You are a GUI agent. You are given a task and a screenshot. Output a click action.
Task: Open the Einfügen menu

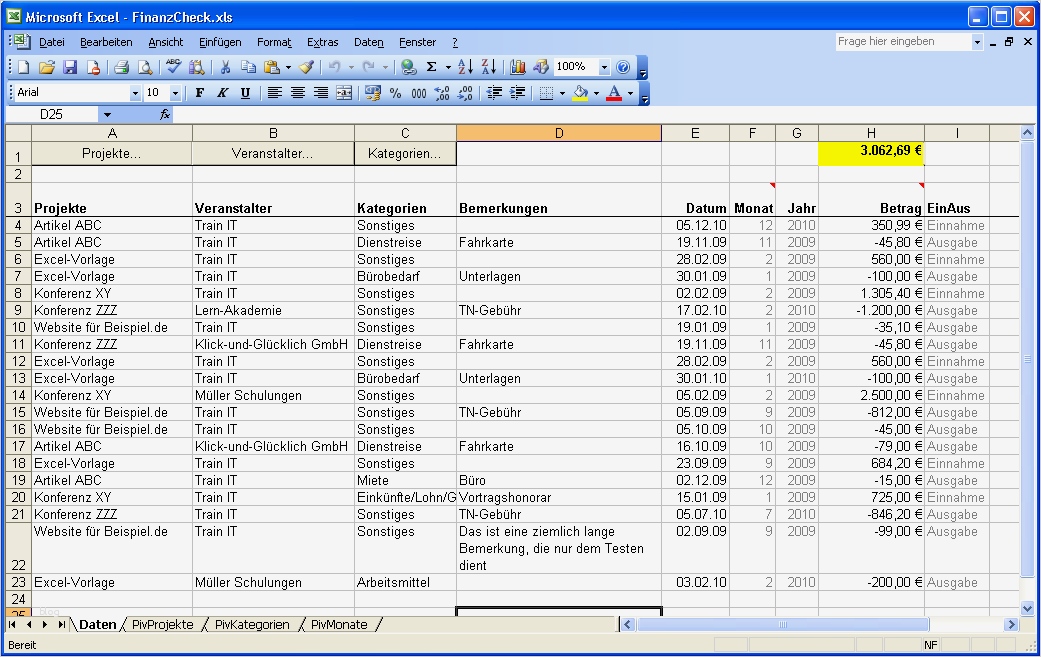click(220, 42)
